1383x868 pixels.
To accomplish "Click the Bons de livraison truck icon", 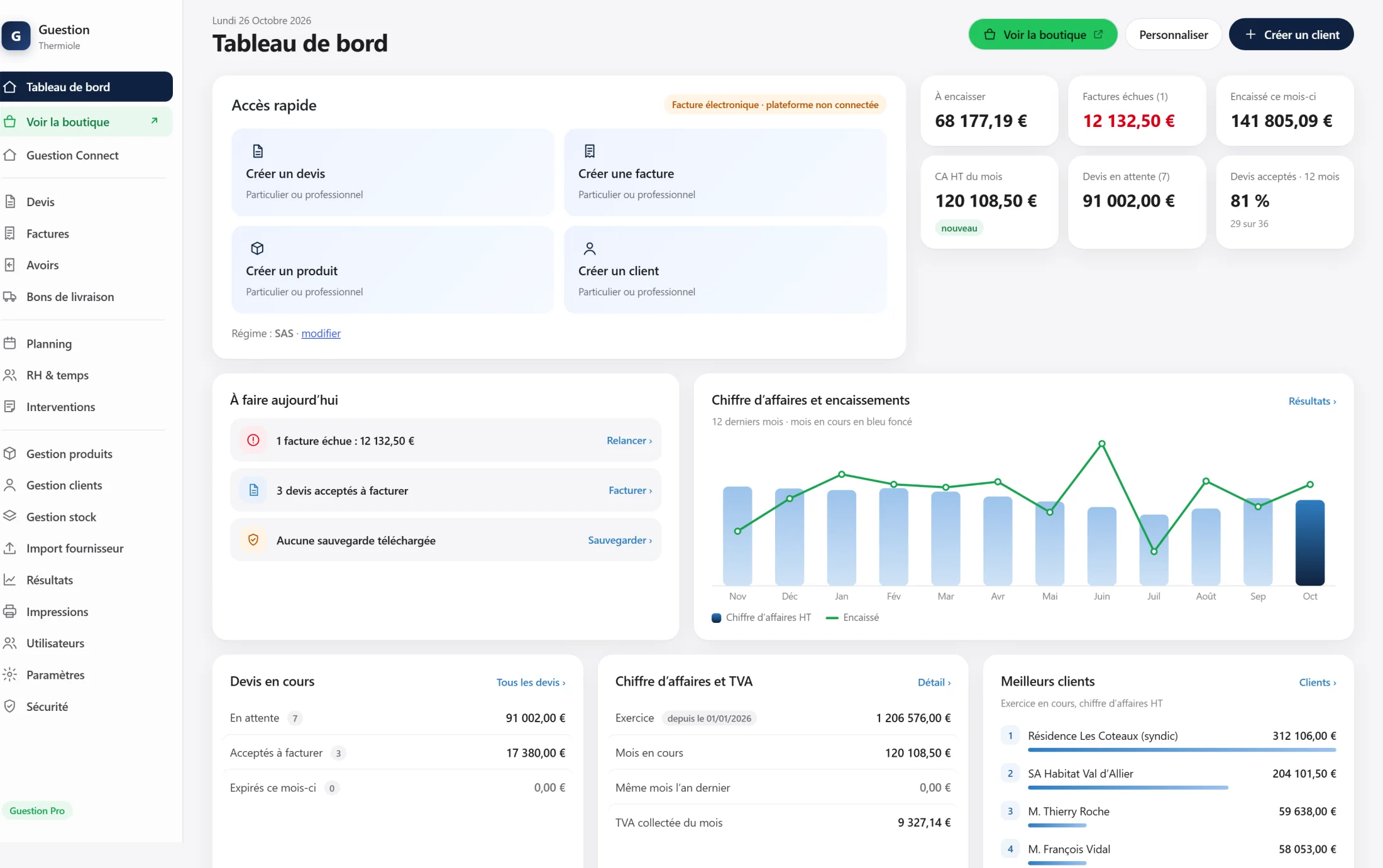I will [10, 297].
